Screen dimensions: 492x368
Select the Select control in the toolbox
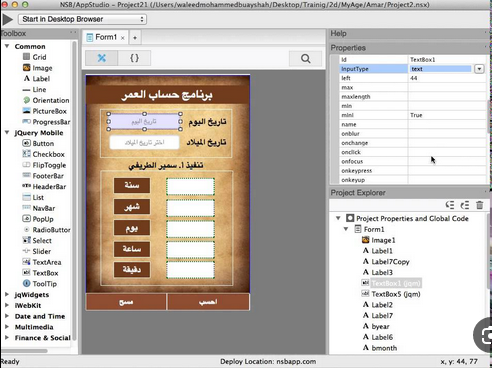[37, 240]
